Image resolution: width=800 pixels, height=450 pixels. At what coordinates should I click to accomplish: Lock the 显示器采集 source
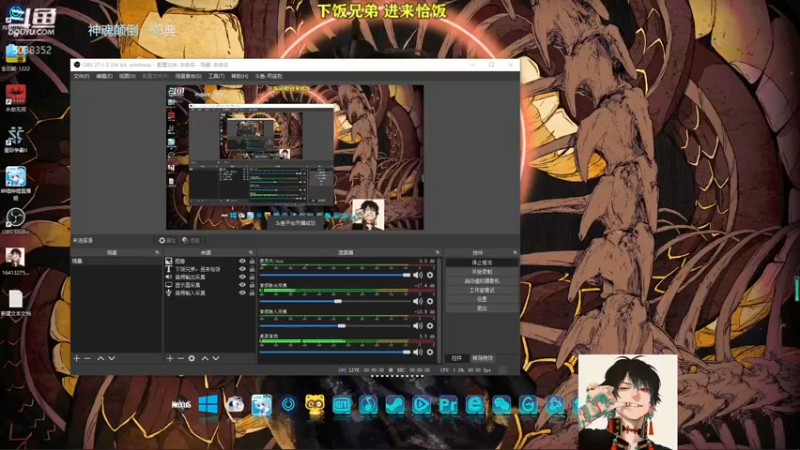[252, 285]
